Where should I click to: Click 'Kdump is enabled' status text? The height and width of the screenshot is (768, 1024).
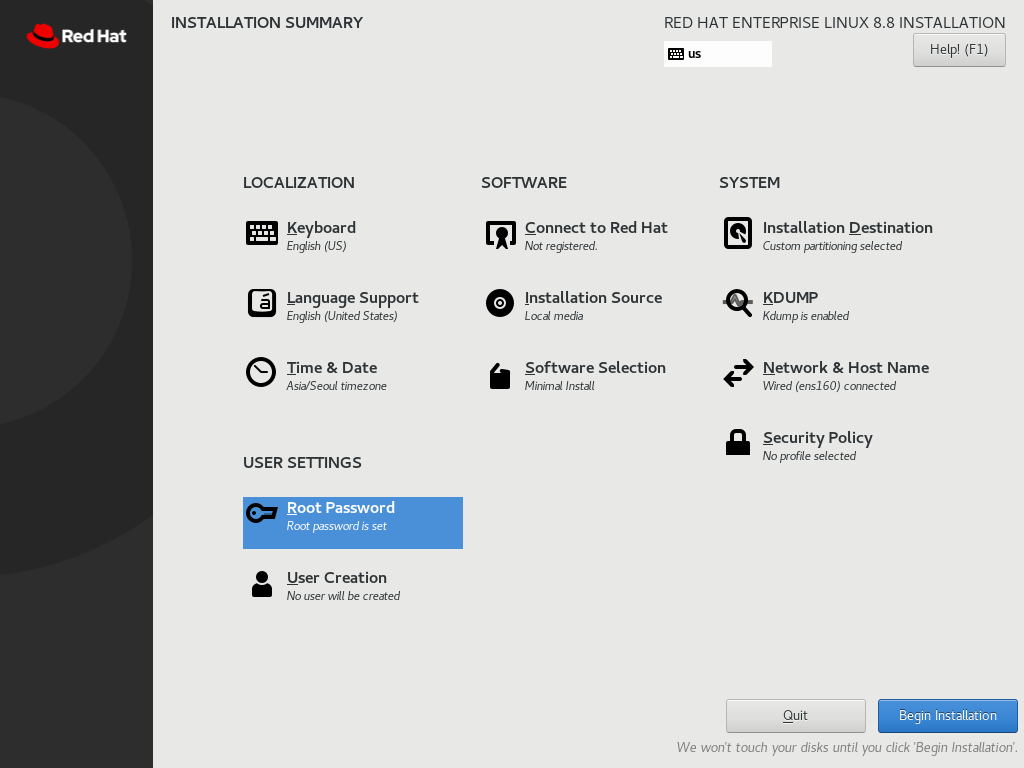805,316
